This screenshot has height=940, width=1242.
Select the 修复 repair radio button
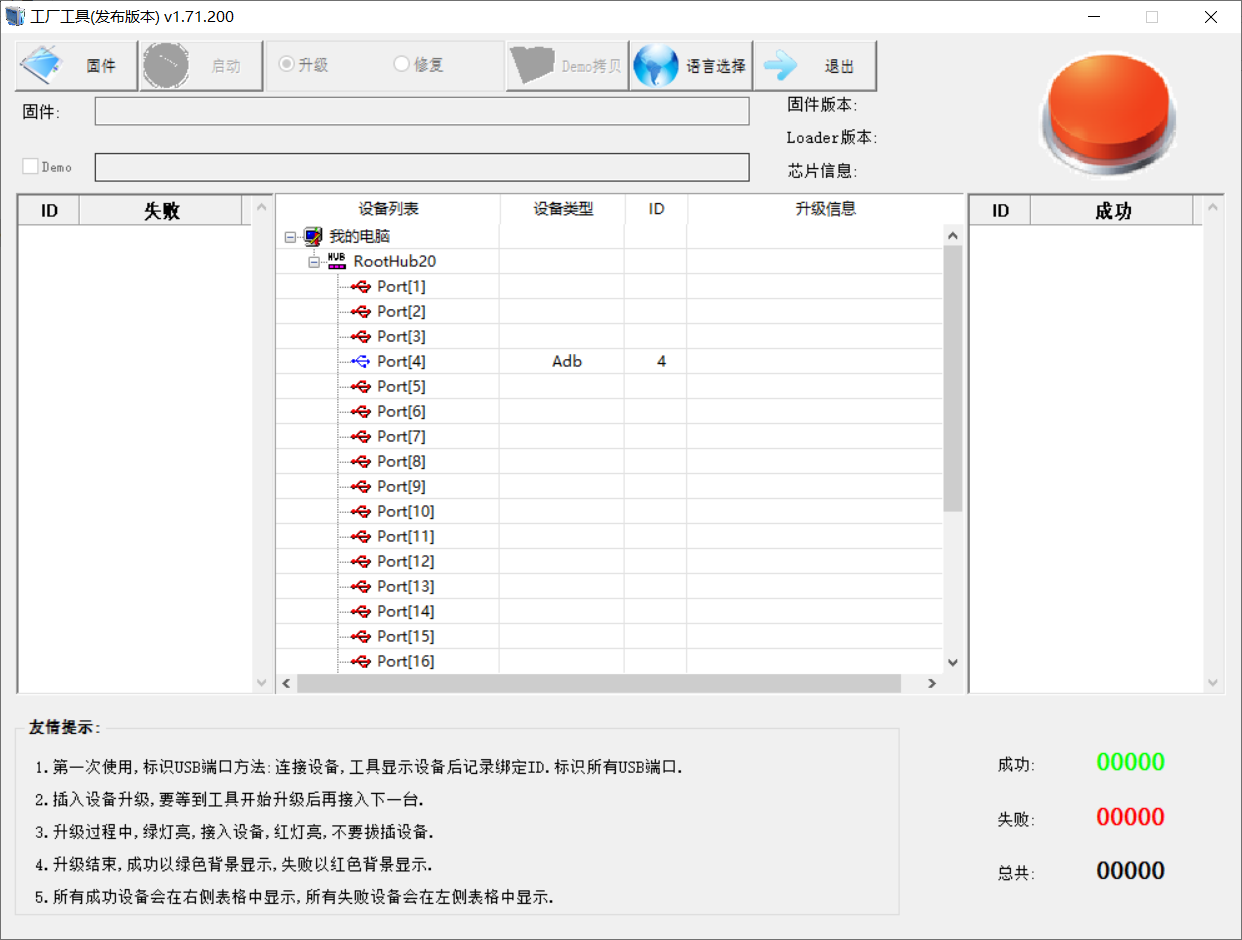click(x=402, y=64)
